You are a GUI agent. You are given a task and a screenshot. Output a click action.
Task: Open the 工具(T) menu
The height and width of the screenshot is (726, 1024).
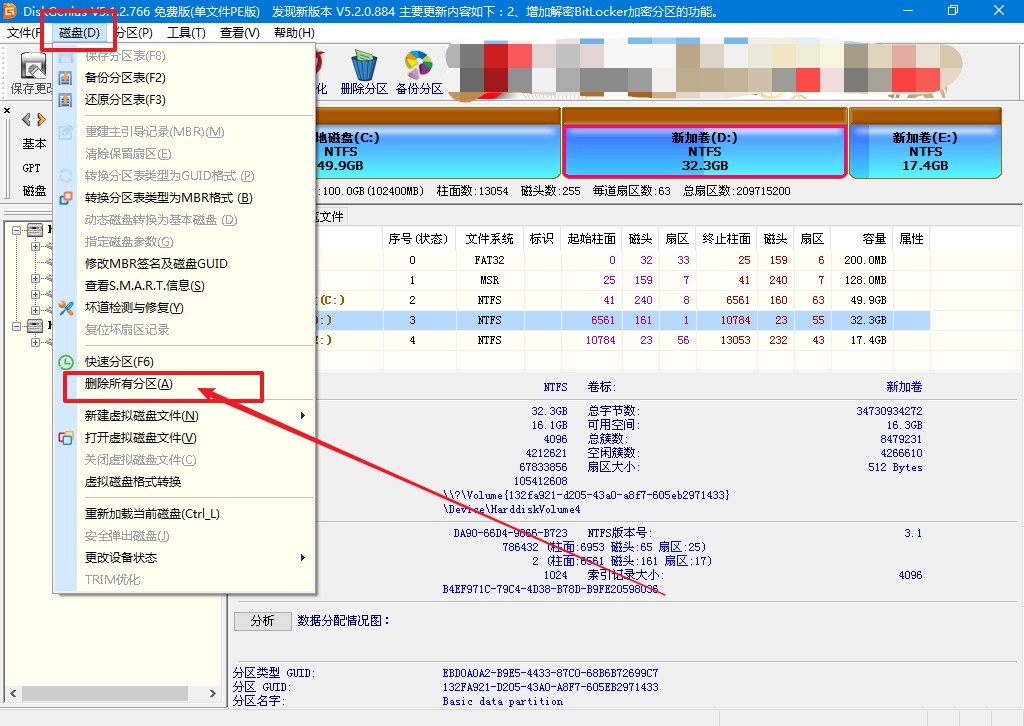pyautogui.click(x=186, y=33)
